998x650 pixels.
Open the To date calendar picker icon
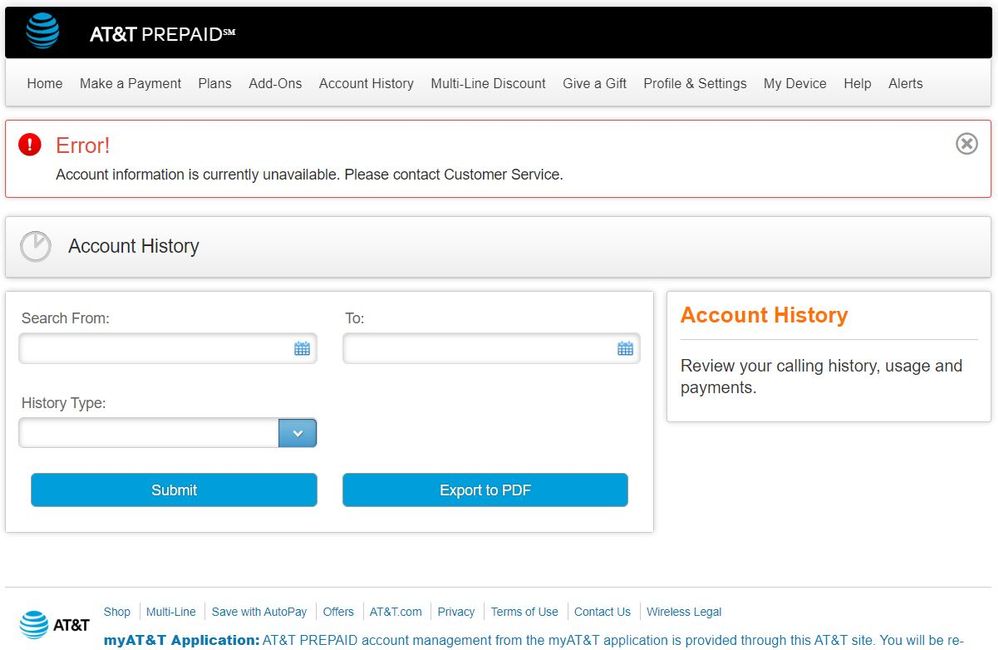[625, 349]
